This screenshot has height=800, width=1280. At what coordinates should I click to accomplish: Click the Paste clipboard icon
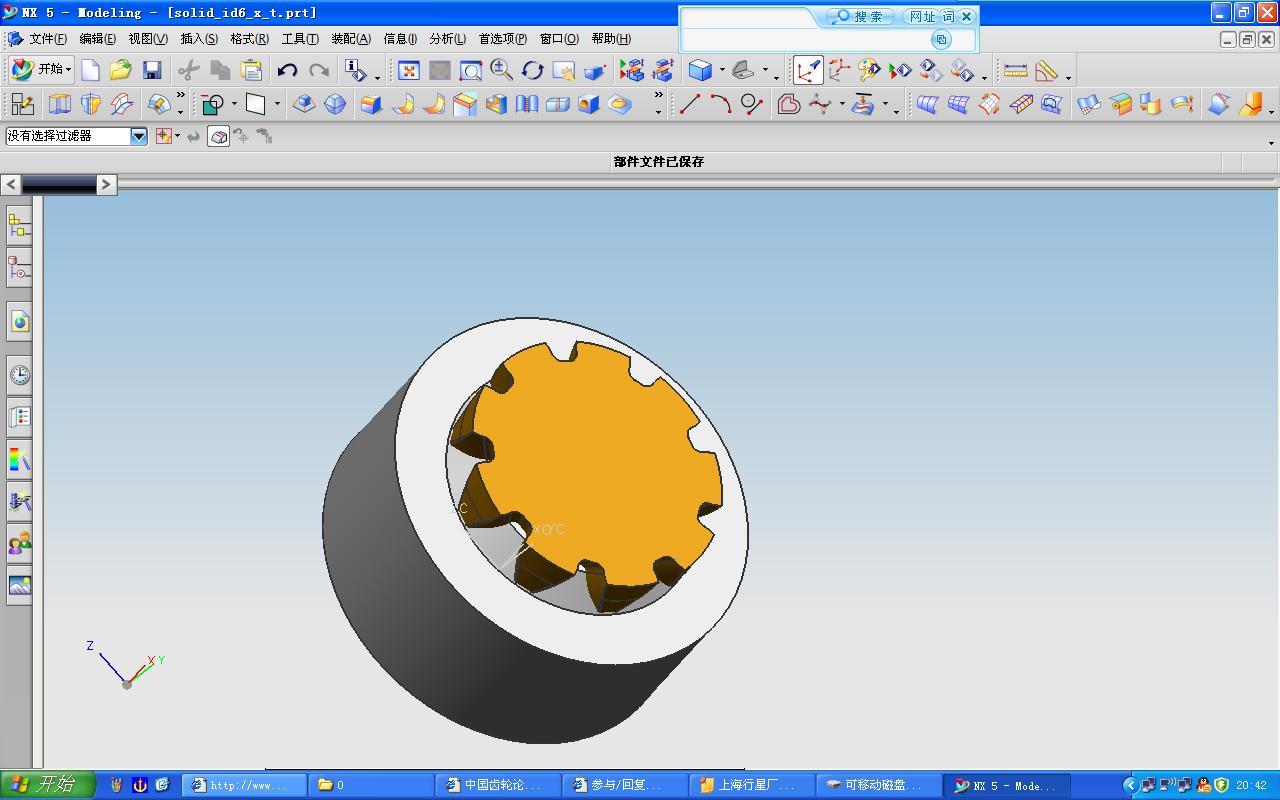pyautogui.click(x=251, y=70)
